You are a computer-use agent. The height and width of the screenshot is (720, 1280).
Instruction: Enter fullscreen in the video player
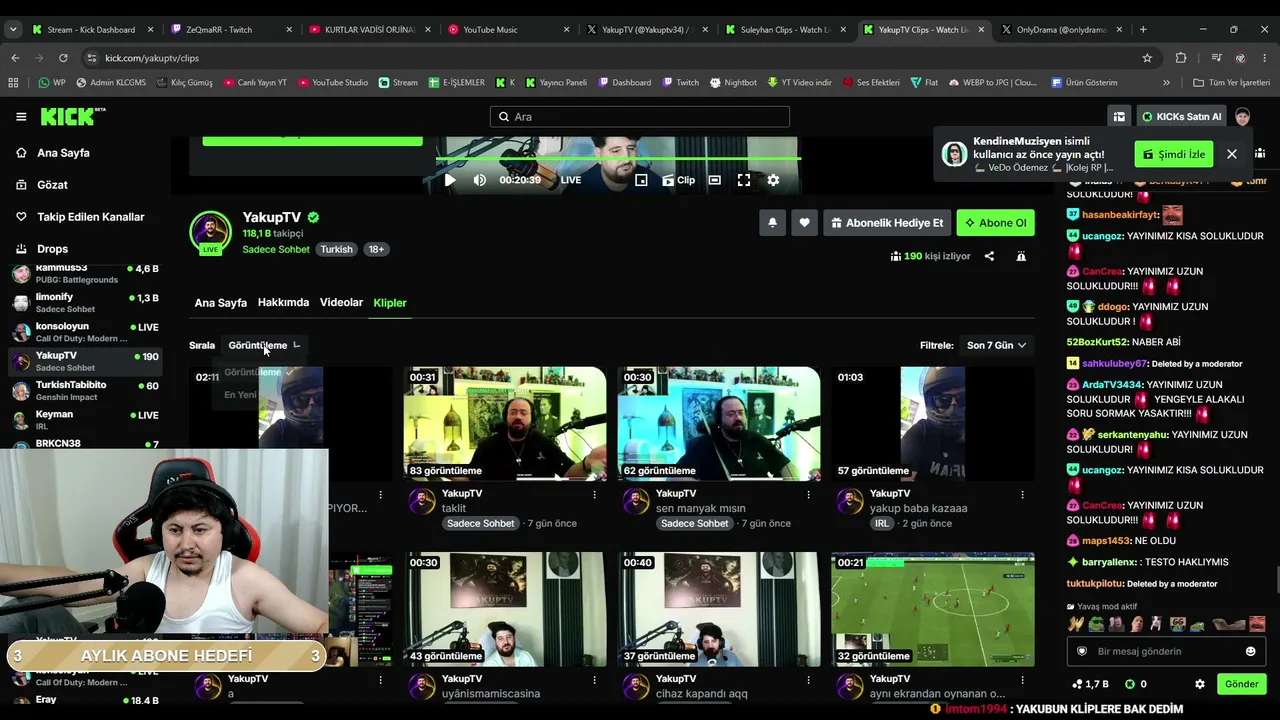click(x=744, y=180)
